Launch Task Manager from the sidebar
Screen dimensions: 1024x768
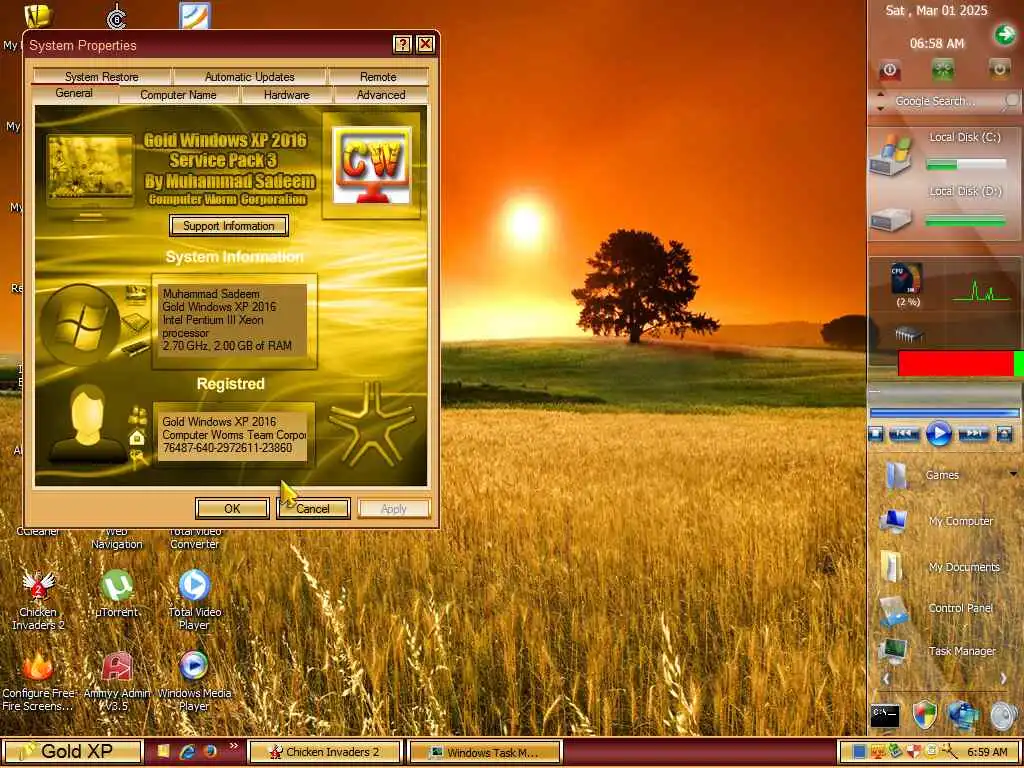pyautogui.click(x=938, y=651)
